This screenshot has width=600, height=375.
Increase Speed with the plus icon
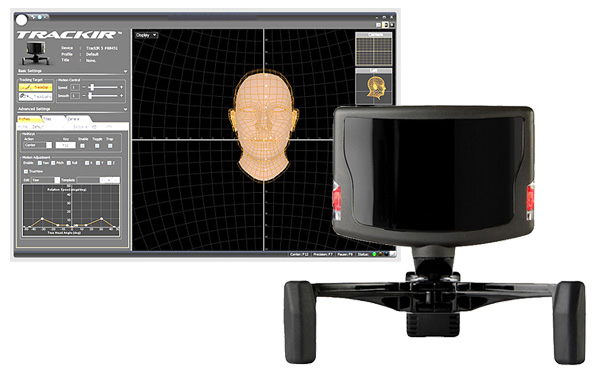tap(121, 87)
